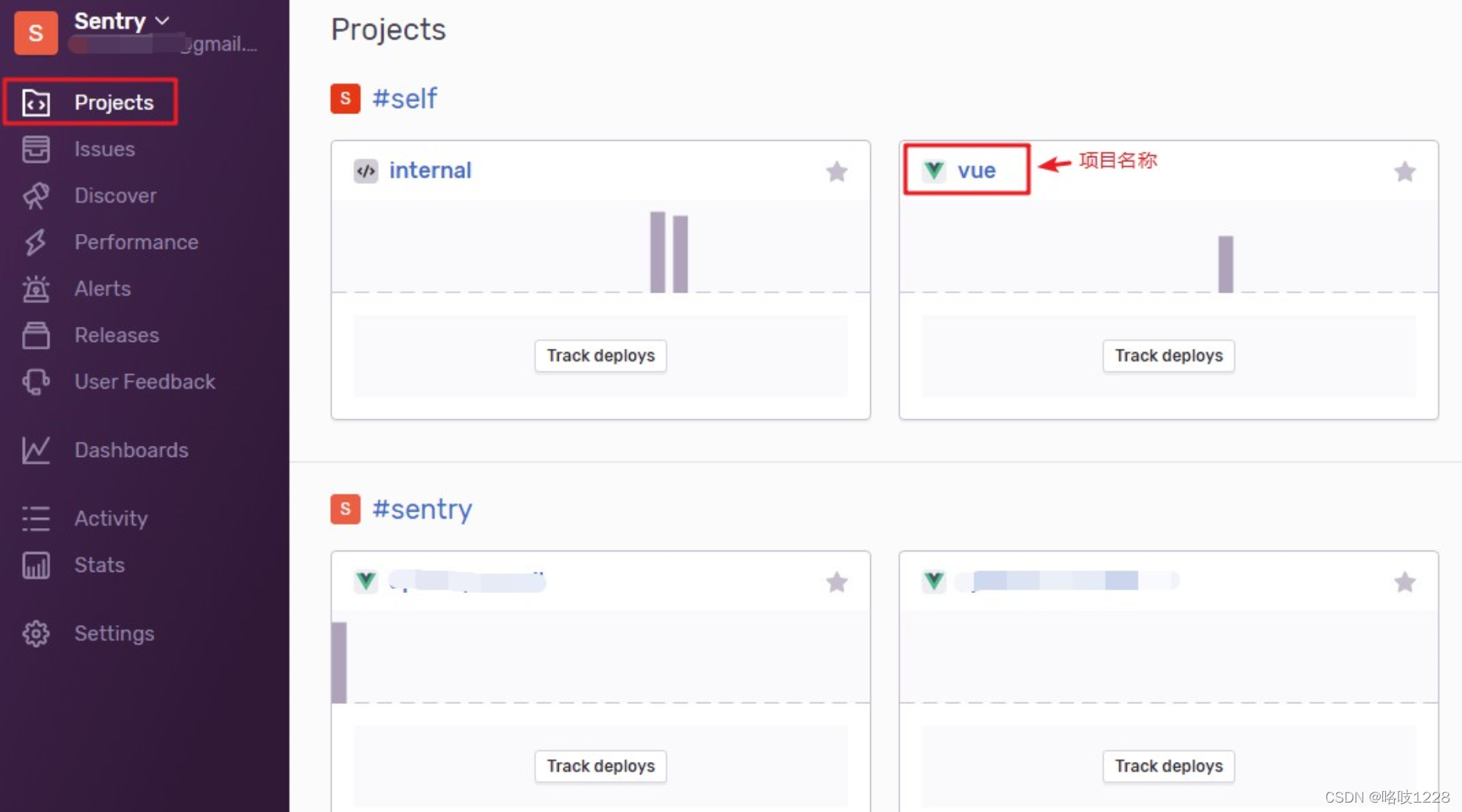Screen dimensions: 1462x812
Task: Click the Vue logo on second #sentry project
Action: click(x=934, y=581)
